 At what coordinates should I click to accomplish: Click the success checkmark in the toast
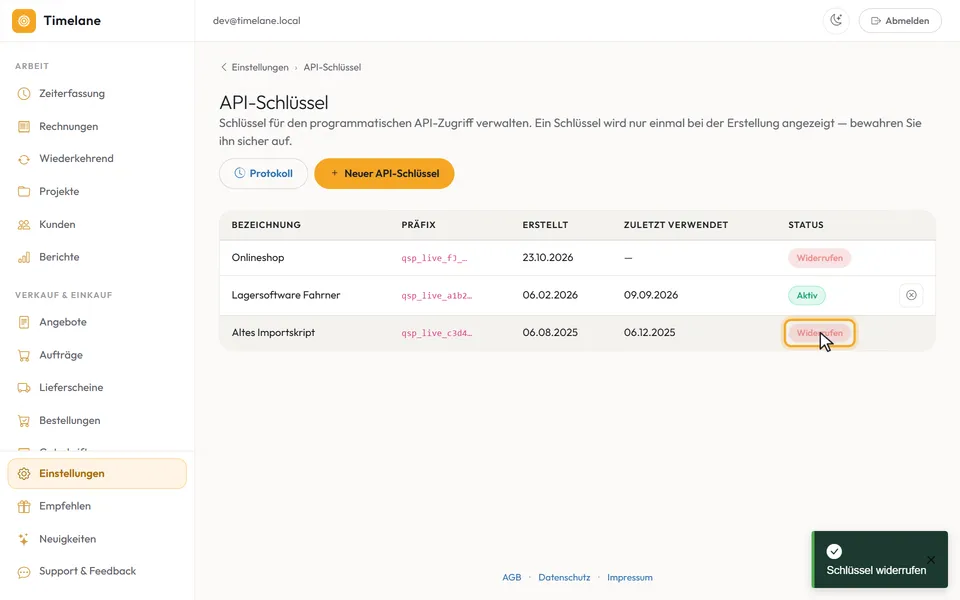coord(834,552)
